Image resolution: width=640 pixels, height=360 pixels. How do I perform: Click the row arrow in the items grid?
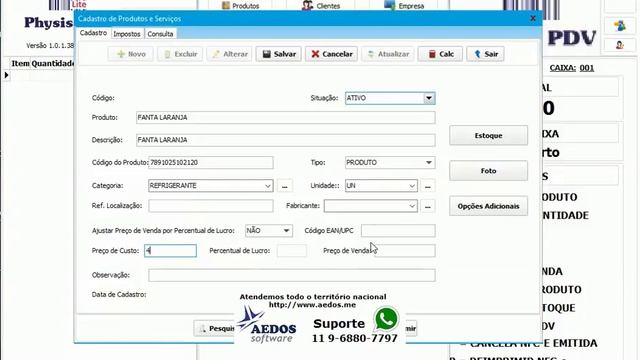coord(6,75)
